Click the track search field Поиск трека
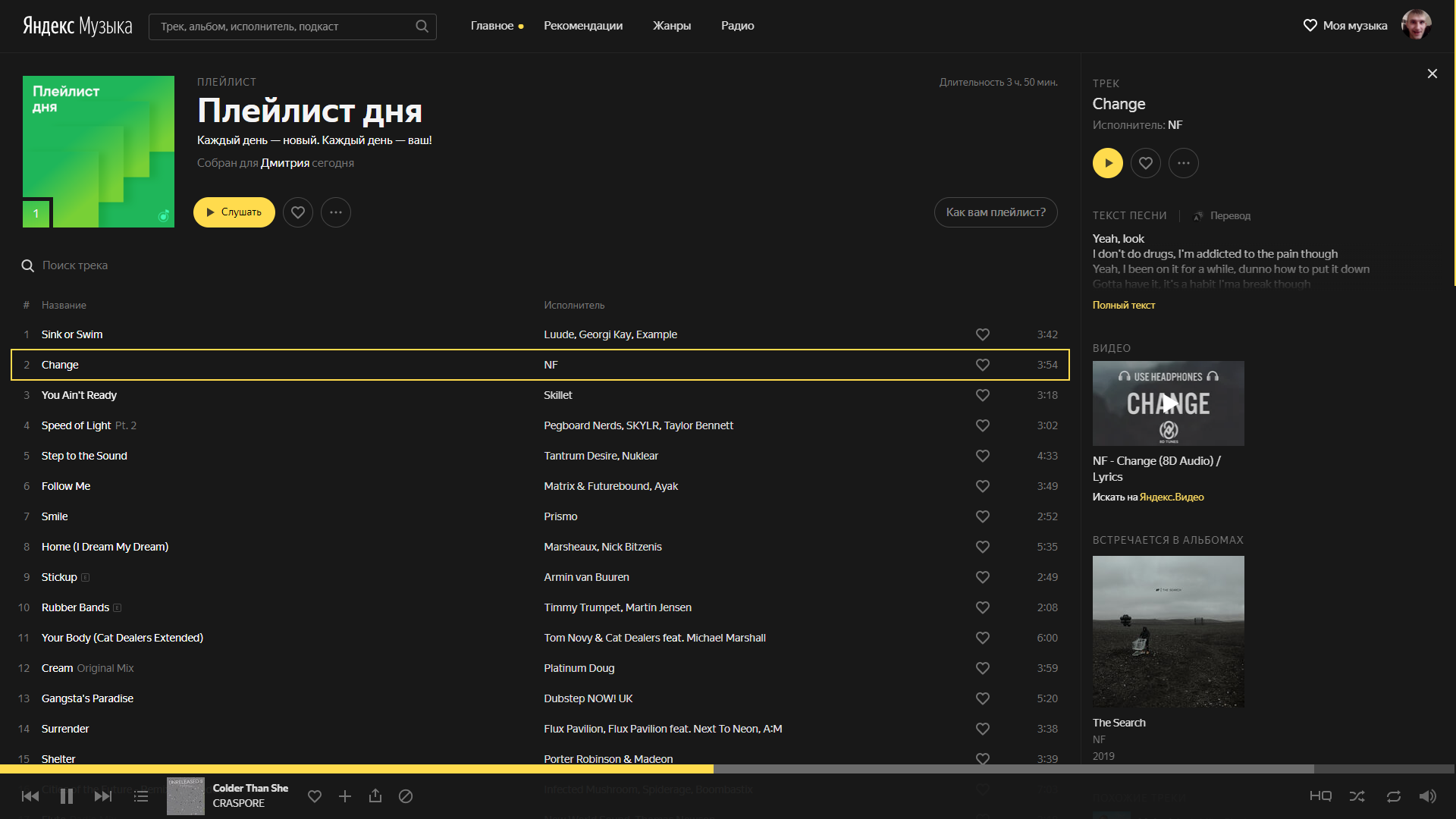1456x819 pixels. [x=75, y=265]
